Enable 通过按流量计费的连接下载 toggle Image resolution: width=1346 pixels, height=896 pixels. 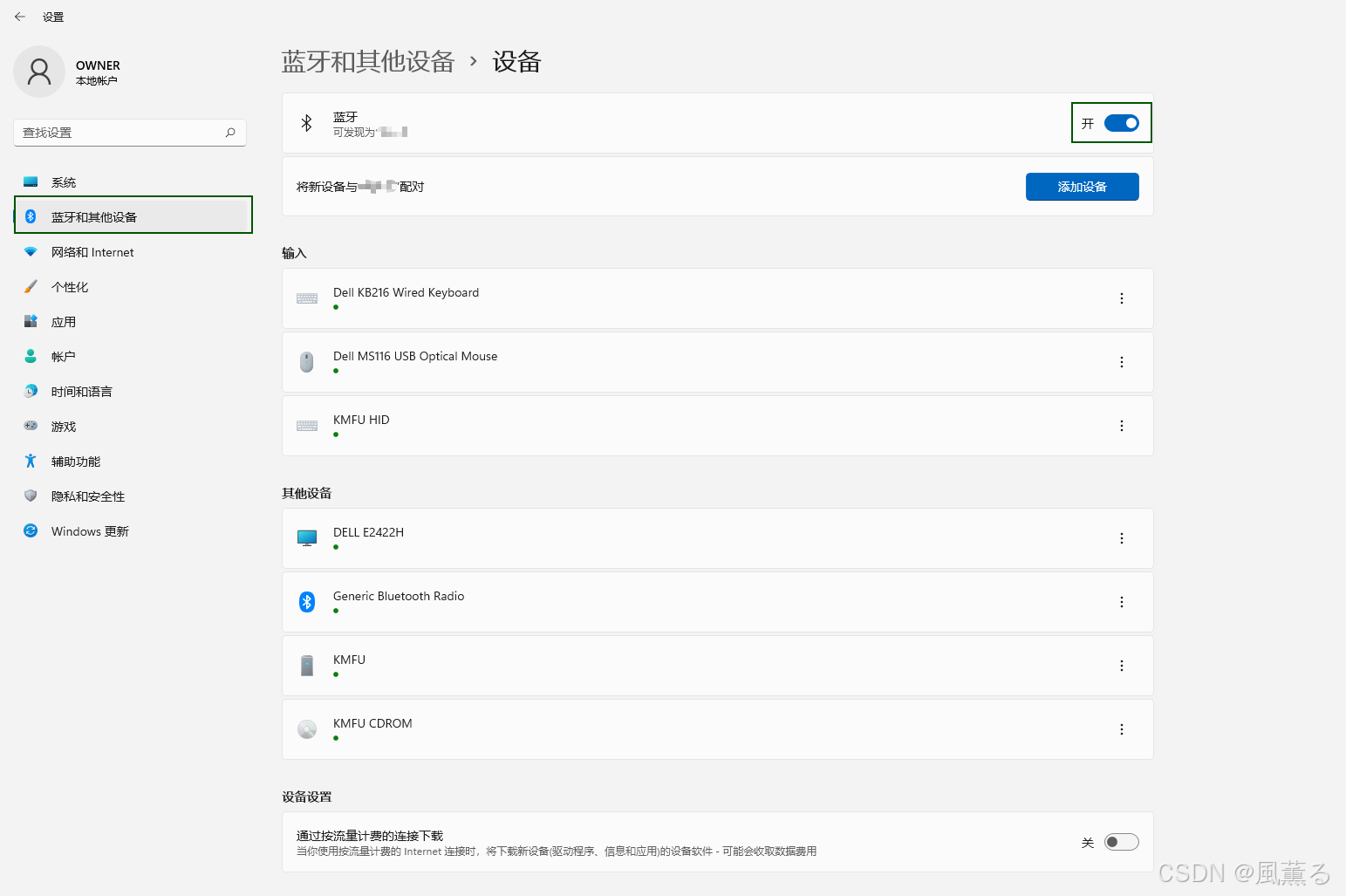click(1121, 842)
